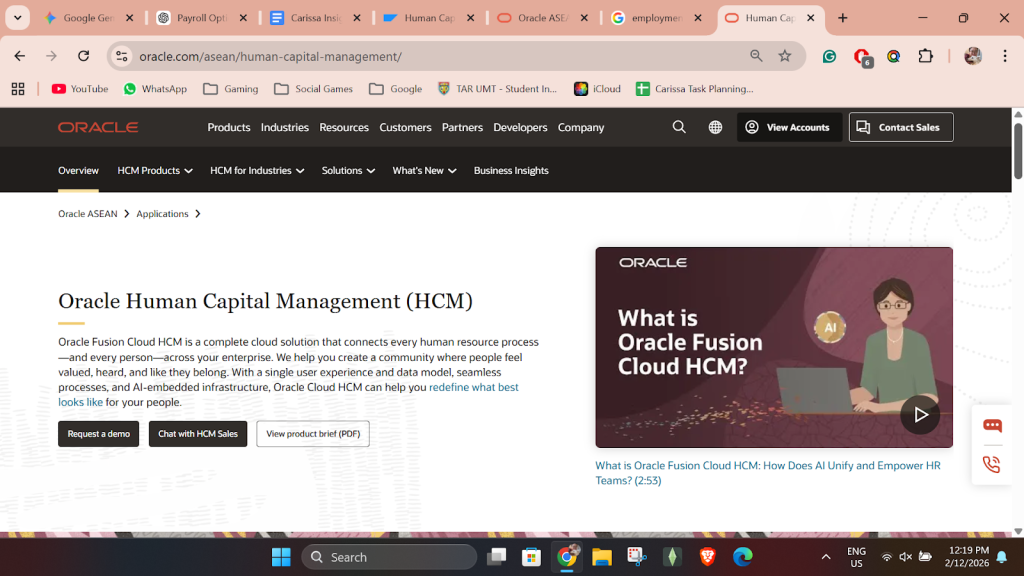Open the Gaming bookmarks folder
1024x576 pixels.
[231, 89]
